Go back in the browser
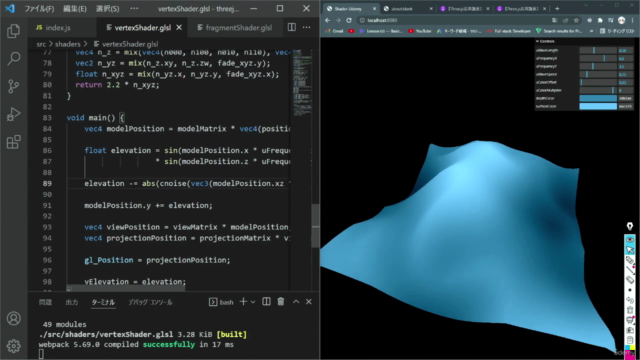The image size is (640, 360). click(x=327, y=20)
